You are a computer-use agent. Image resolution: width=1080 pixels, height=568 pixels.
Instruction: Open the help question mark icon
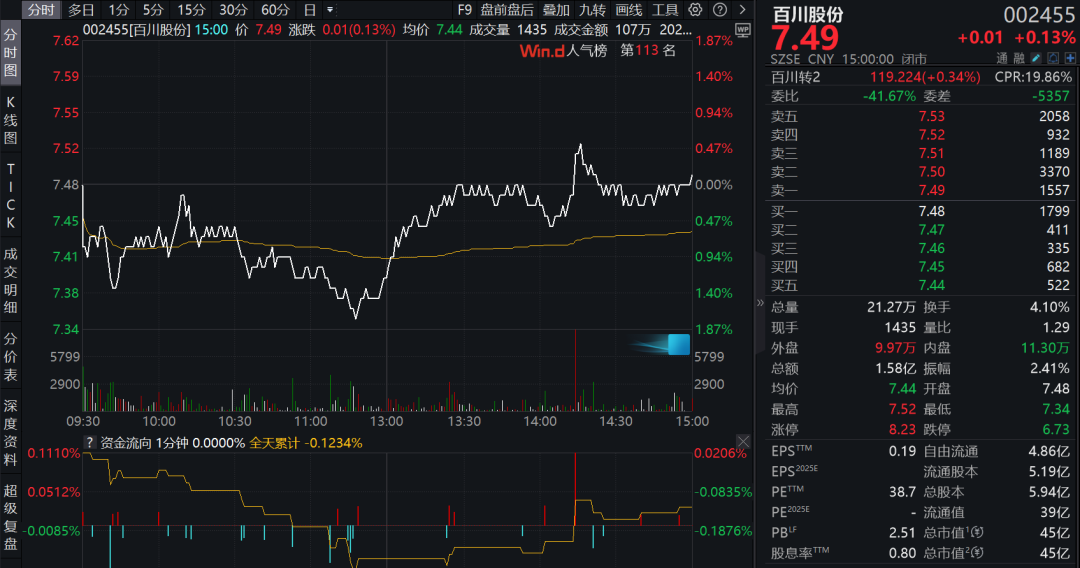click(720, 10)
